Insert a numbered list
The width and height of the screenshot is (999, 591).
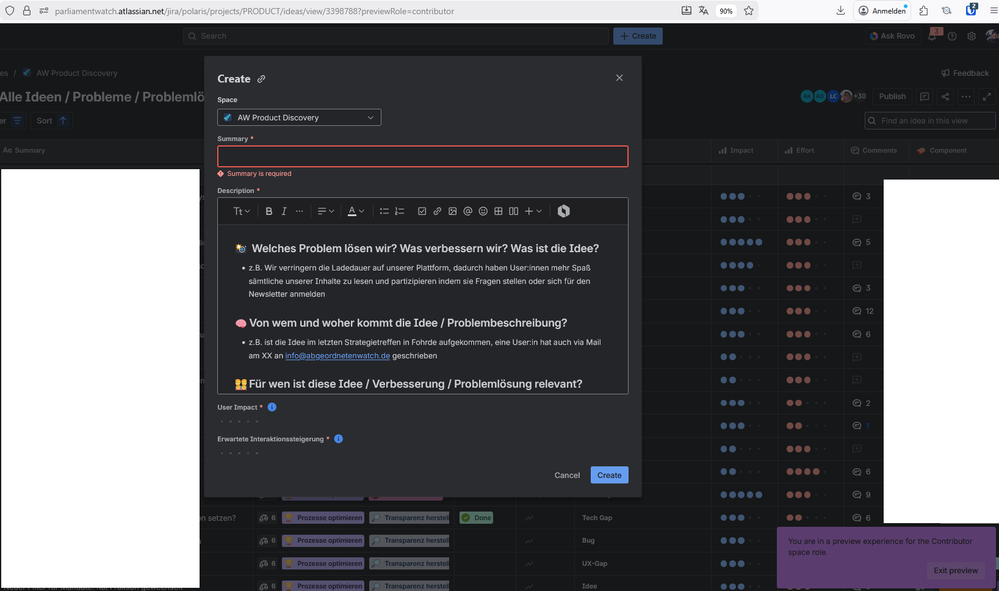[399, 211]
